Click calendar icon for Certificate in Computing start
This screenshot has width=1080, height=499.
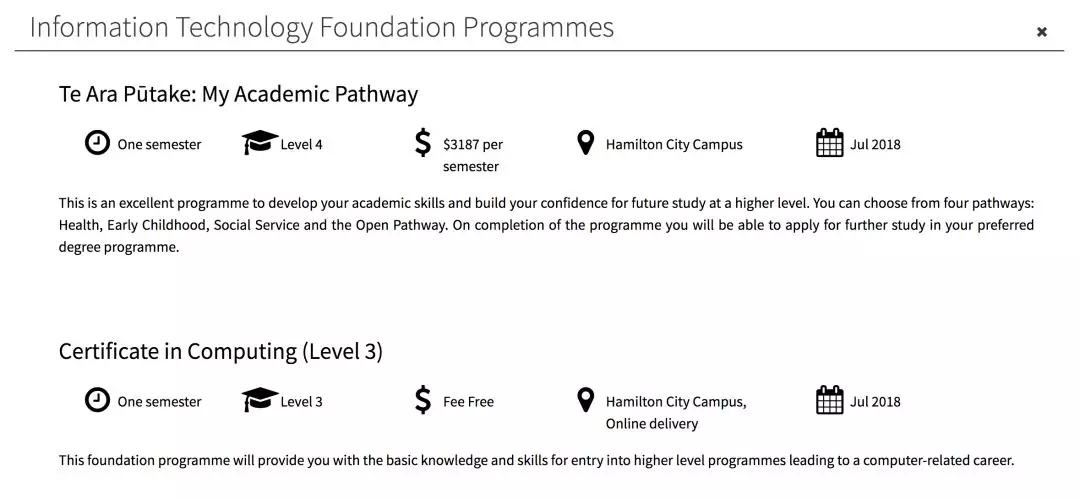pyautogui.click(x=829, y=400)
